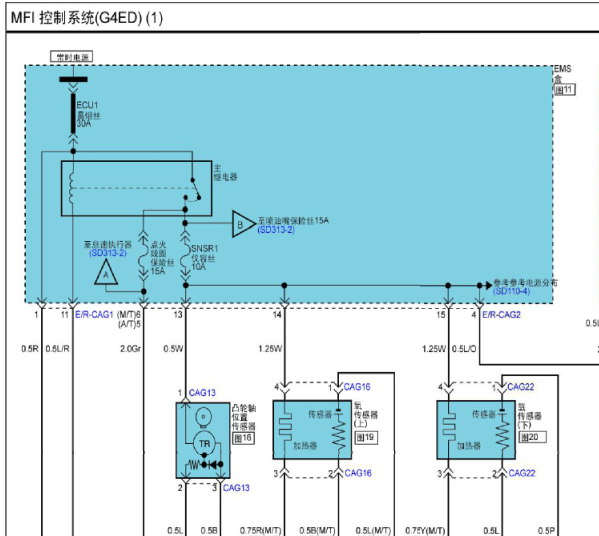Click the 0.5W wire label
The image size is (599, 536).
coord(173,349)
